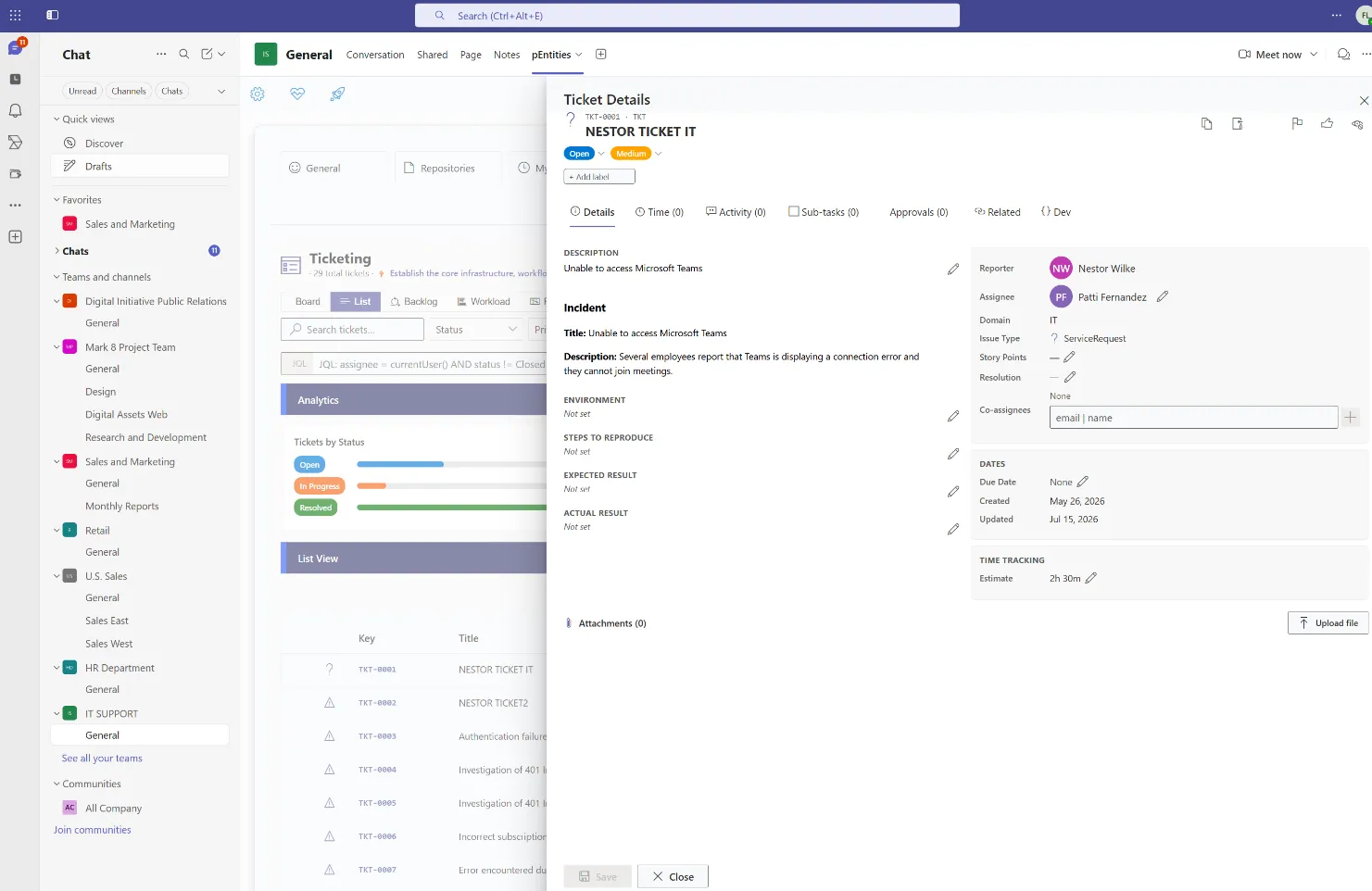Open the Status filter dropdown
Screen dimensions: 1372x891
click(x=476, y=330)
